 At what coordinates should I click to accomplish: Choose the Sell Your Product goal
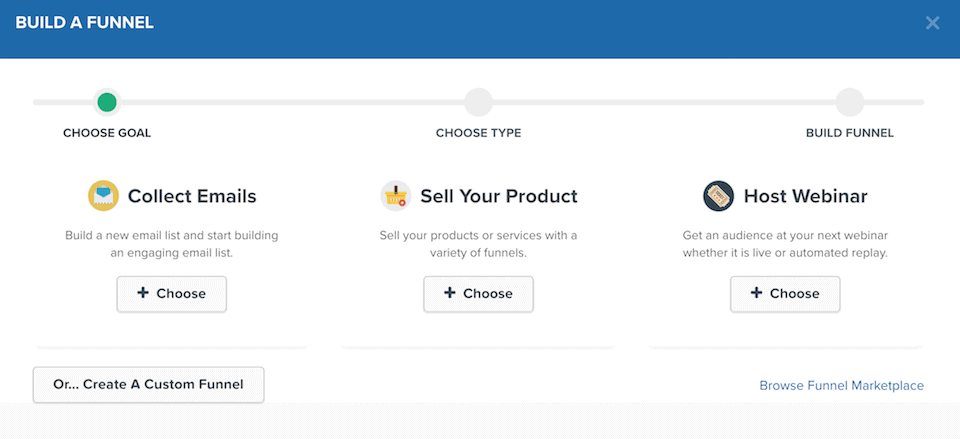click(478, 294)
